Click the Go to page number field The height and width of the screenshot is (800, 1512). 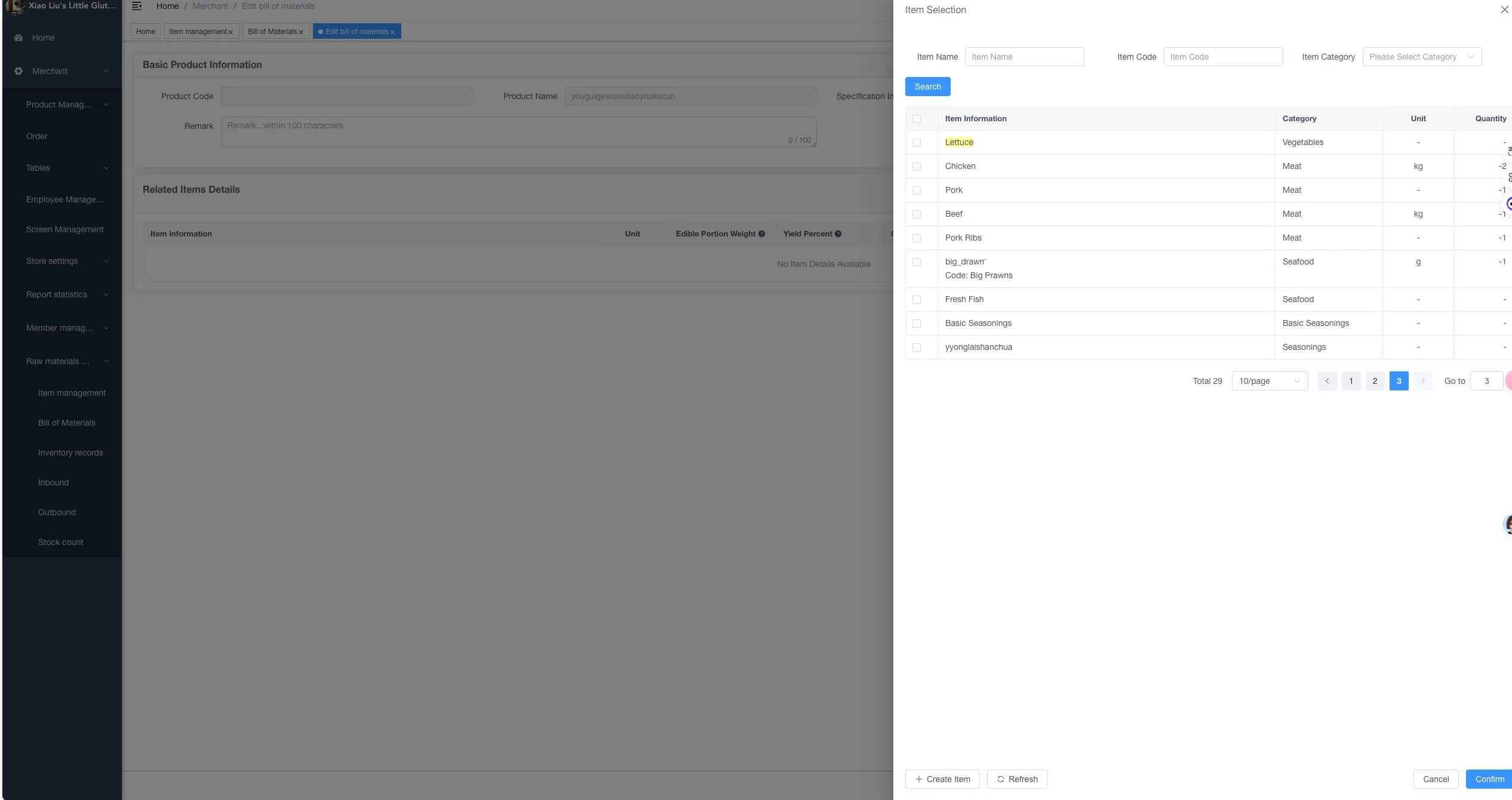coord(1486,381)
